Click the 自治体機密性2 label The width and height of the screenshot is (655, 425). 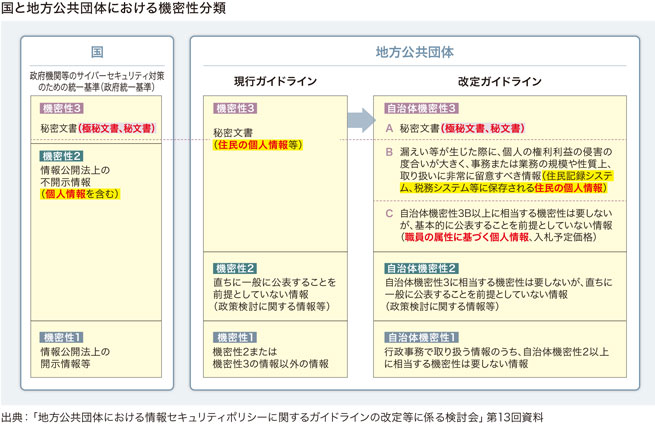click(421, 268)
